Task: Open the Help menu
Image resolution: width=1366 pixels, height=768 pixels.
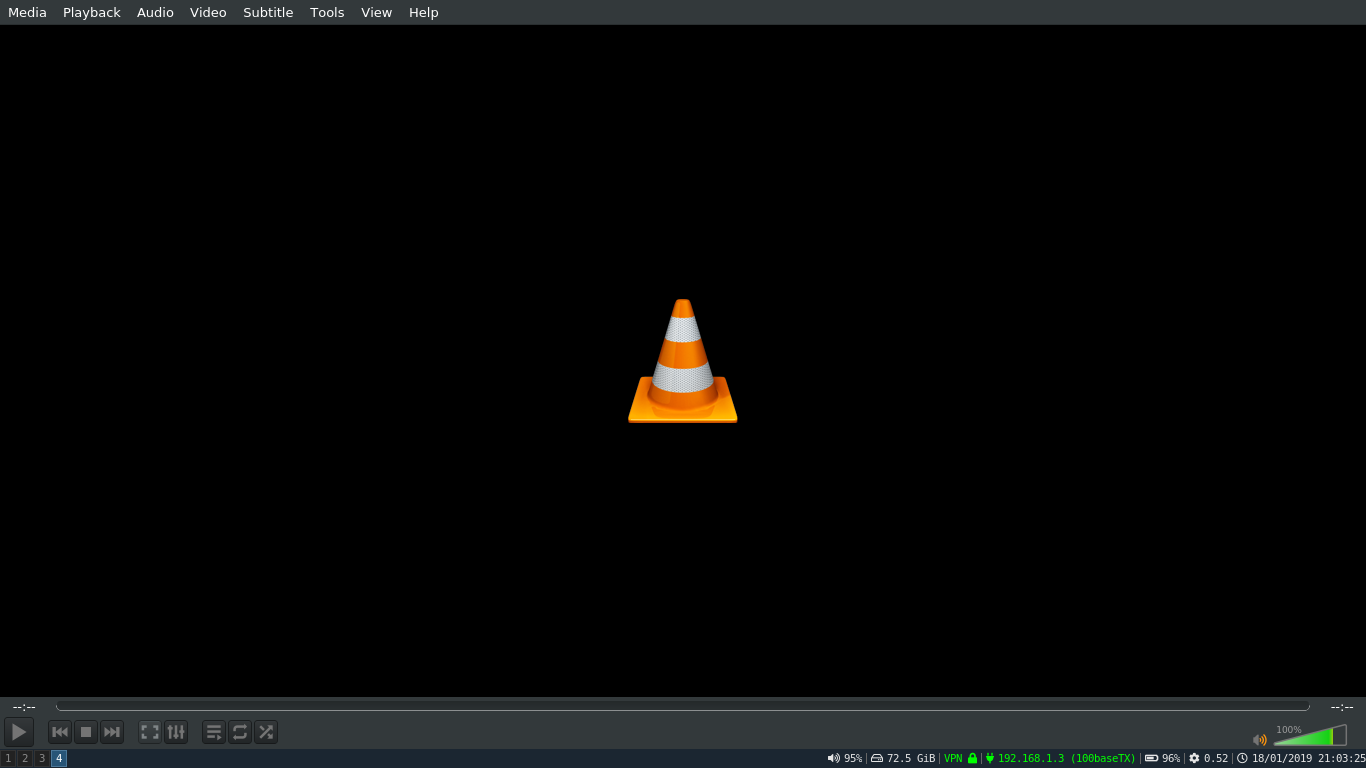Action: tap(424, 12)
